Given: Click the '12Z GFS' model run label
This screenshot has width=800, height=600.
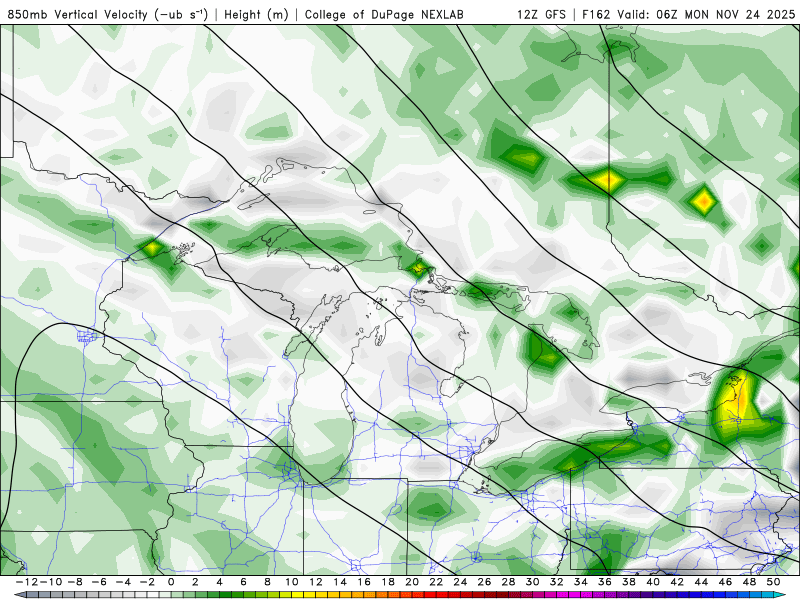Looking at the screenshot, I should [541, 14].
